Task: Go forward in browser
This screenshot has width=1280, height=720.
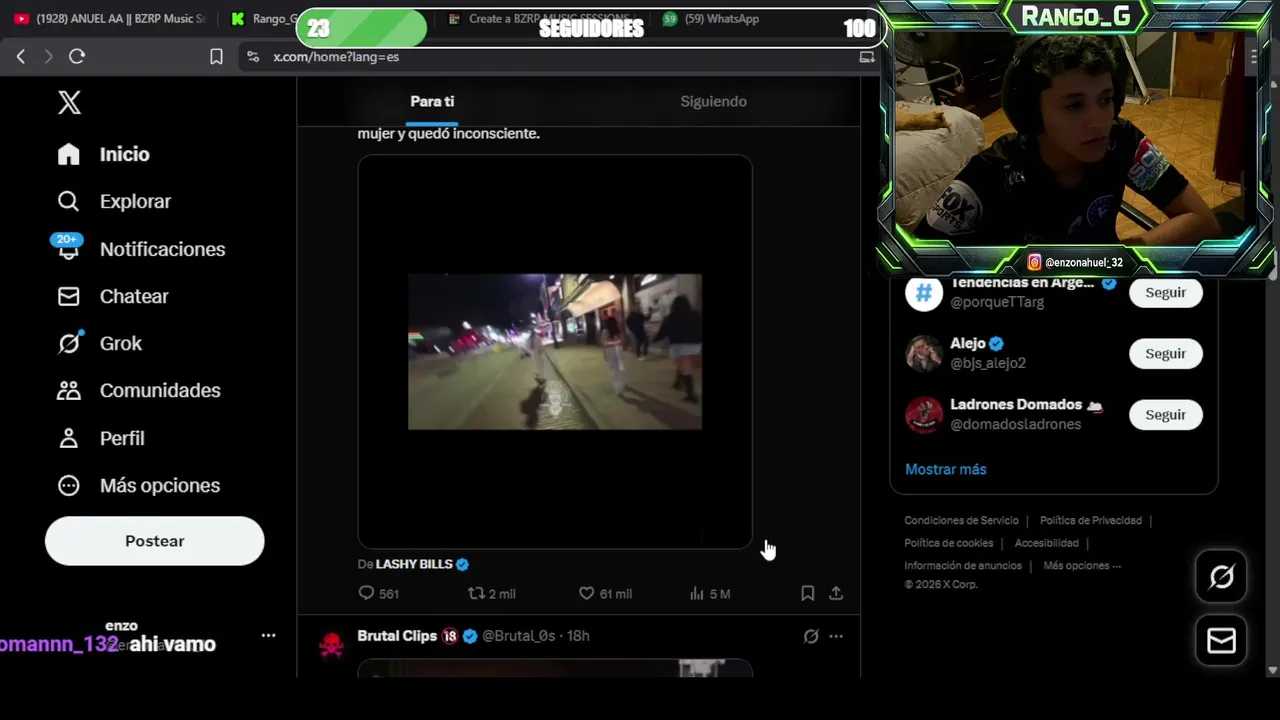Action: click(48, 57)
